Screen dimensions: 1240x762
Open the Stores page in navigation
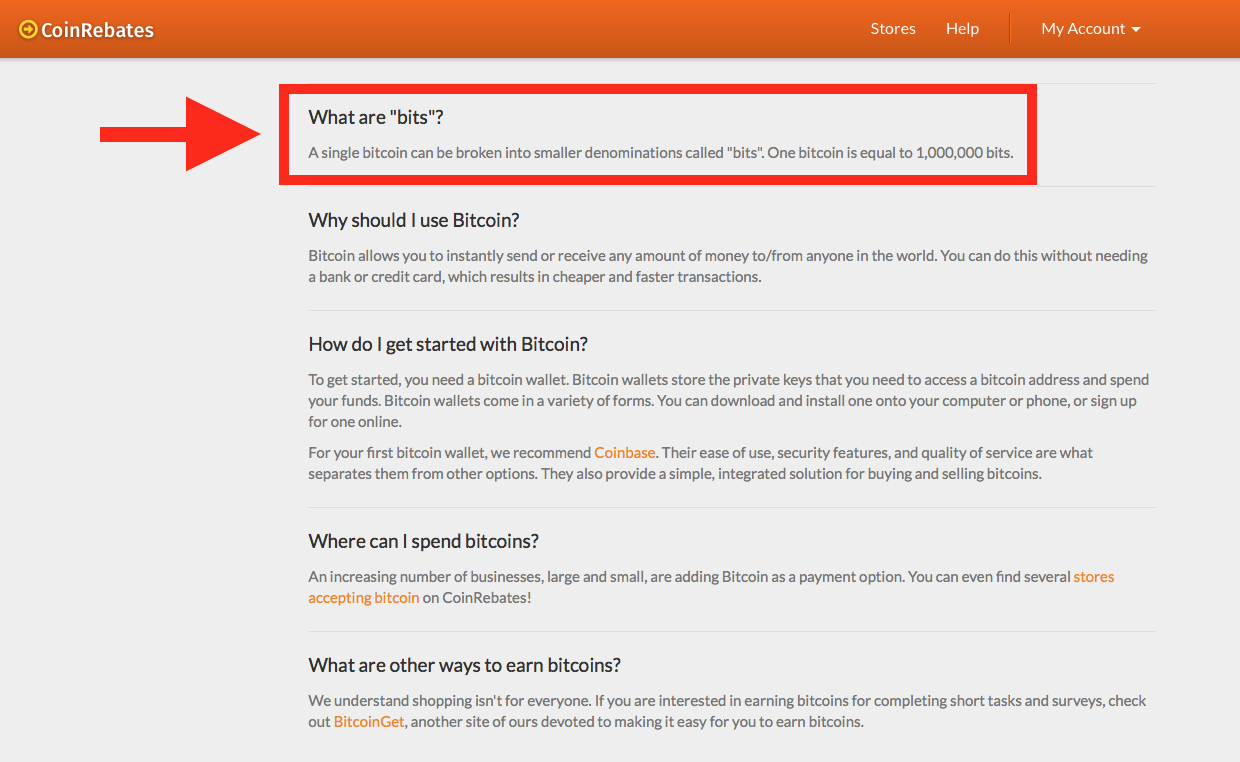point(892,29)
